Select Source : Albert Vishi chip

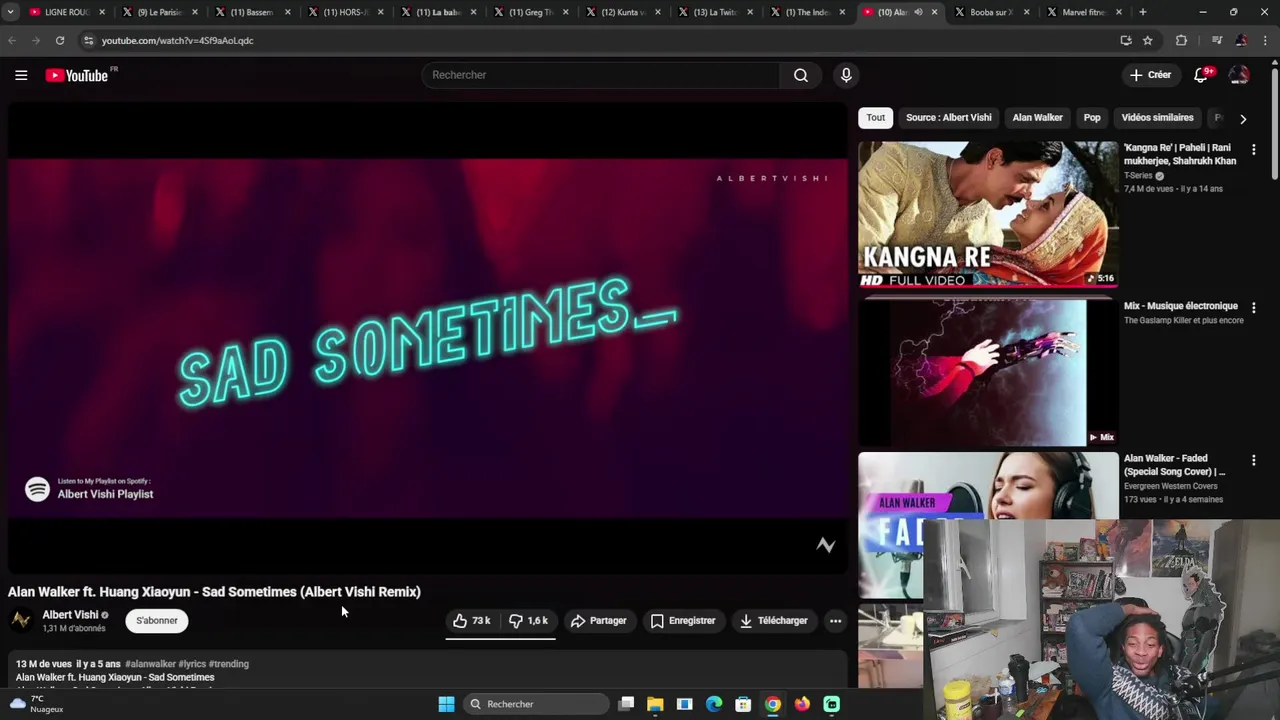coord(948,118)
